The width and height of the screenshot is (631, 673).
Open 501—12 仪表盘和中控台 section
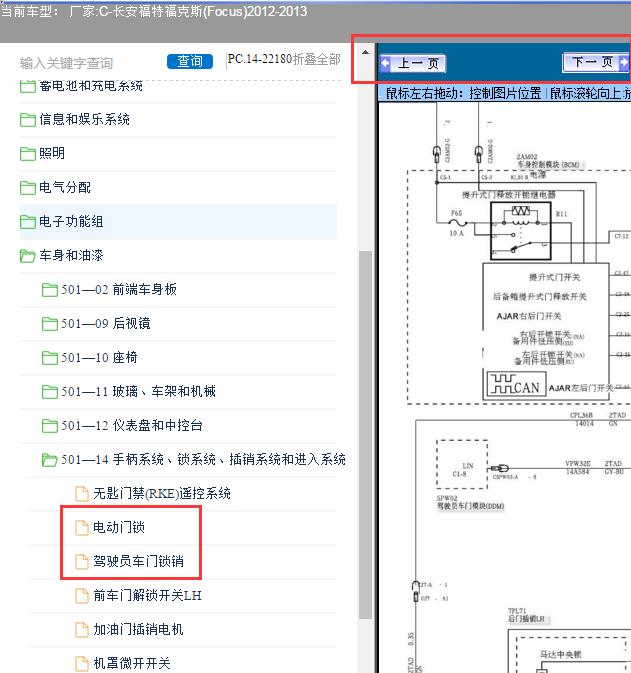tap(132, 425)
